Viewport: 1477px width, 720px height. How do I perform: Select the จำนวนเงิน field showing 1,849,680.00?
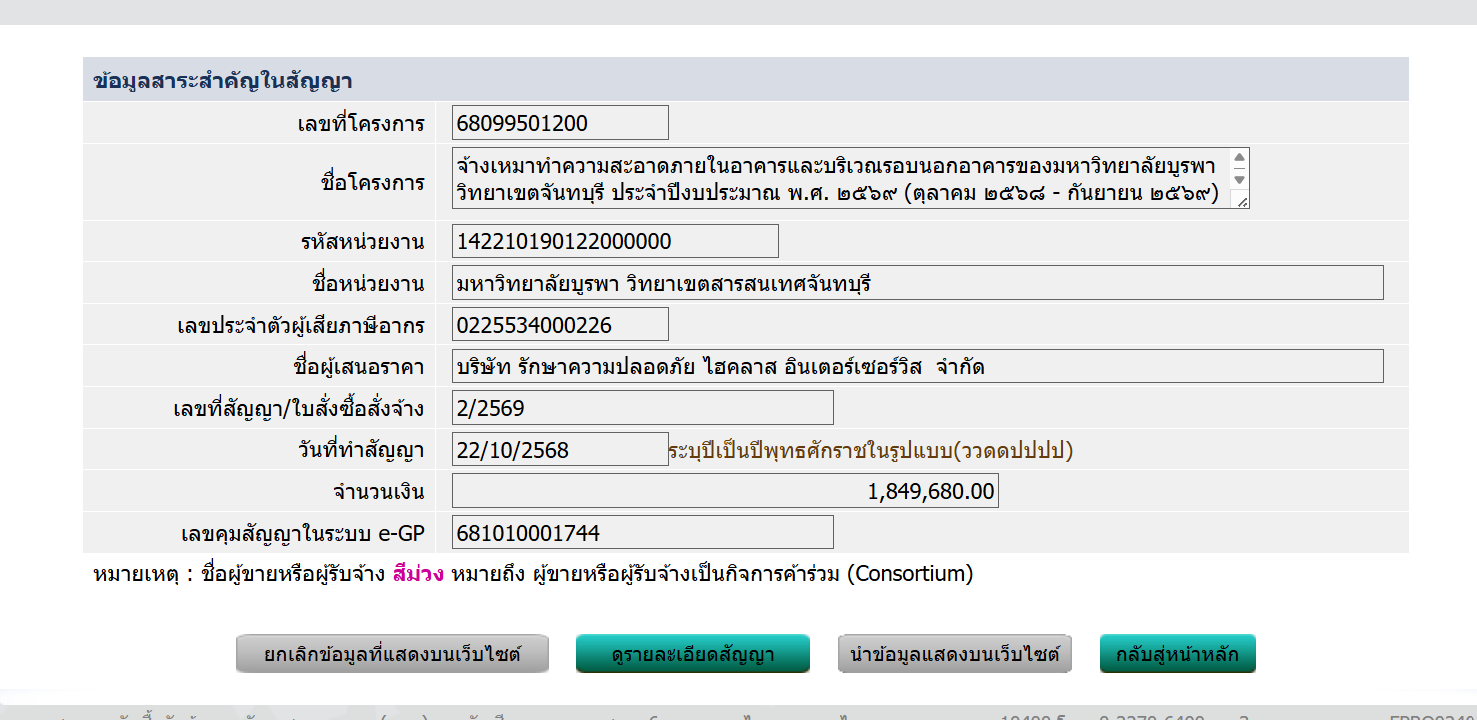point(725,491)
